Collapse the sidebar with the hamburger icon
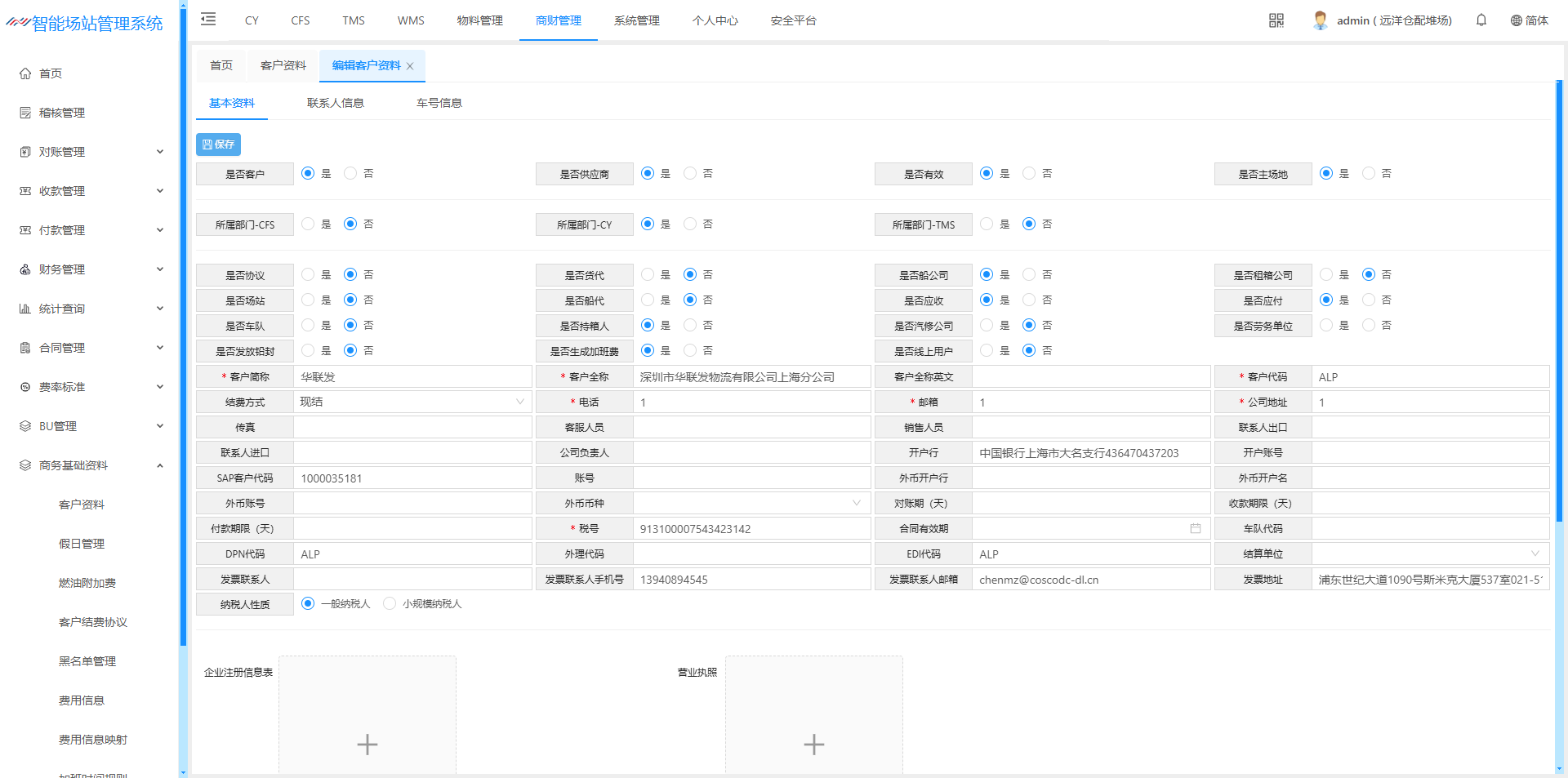The image size is (1568, 778). tap(208, 20)
